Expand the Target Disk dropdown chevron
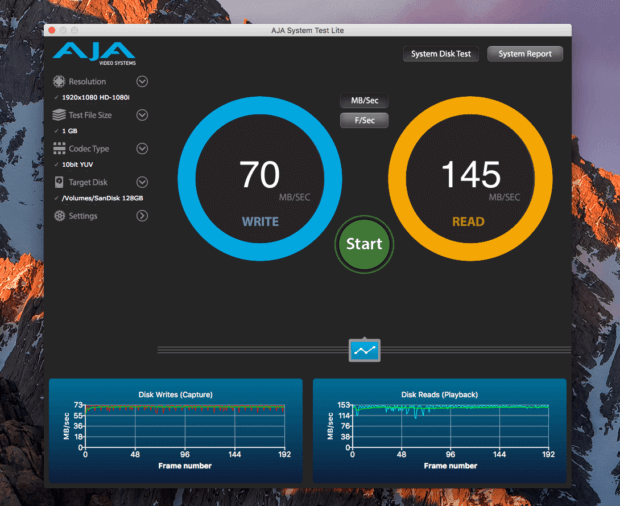Image resolution: width=620 pixels, height=506 pixels. (x=142, y=182)
